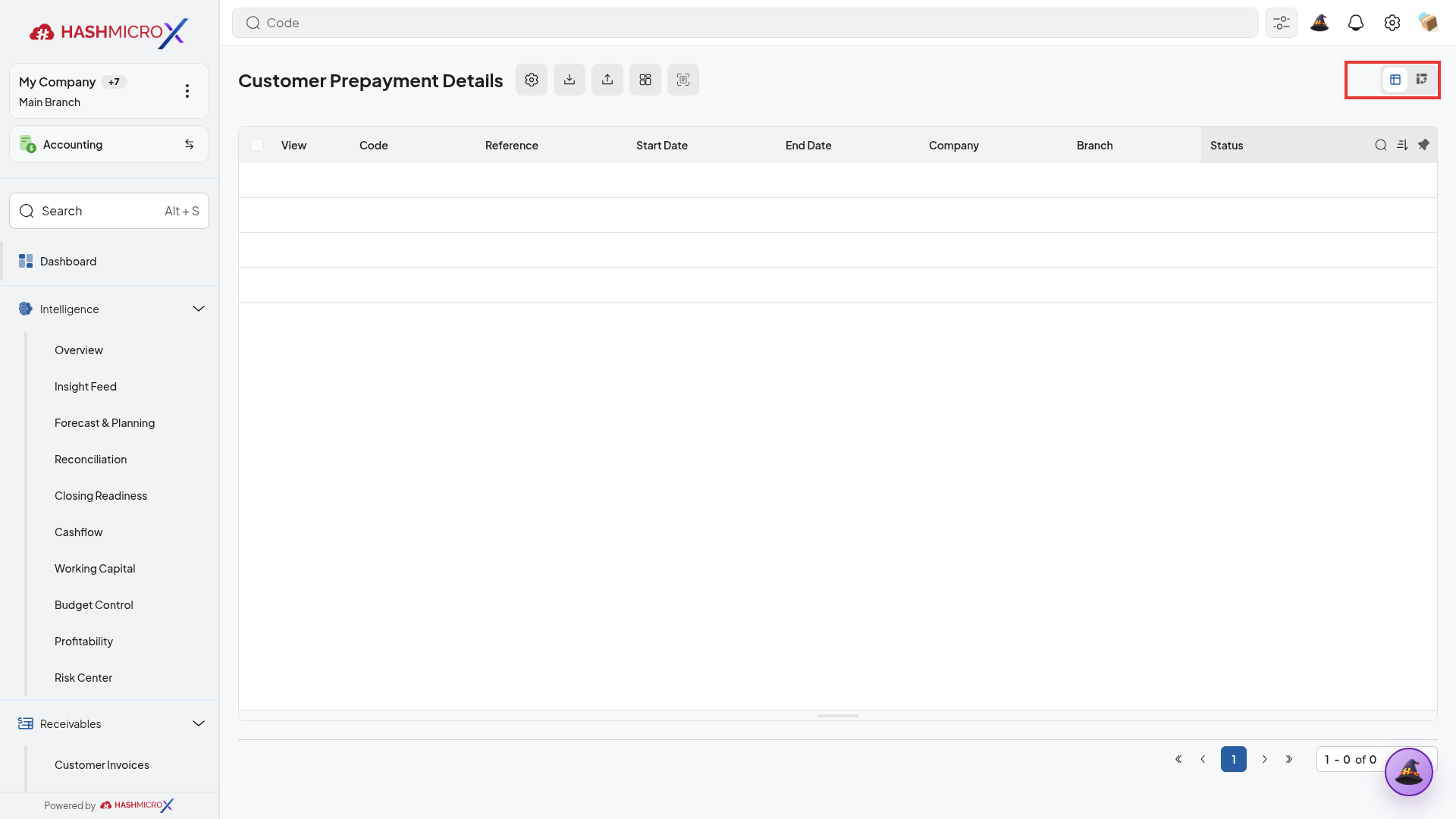Click the pin icon in the table header
The width and height of the screenshot is (1456, 819).
click(1423, 145)
